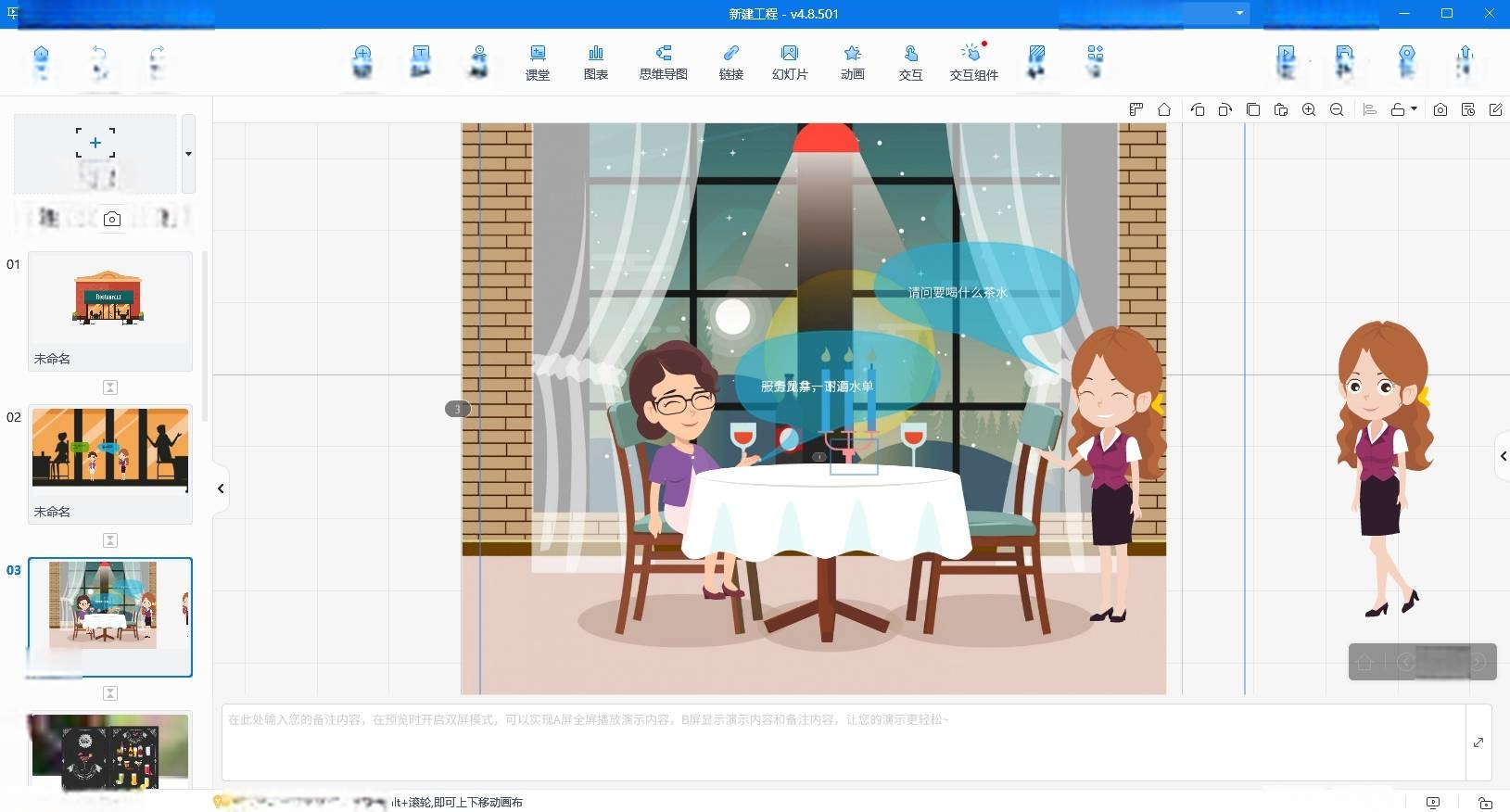This screenshot has height=812, width=1510.
Task: Click the canvas home view icon
Action: pyautogui.click(x=1164, y=109)
